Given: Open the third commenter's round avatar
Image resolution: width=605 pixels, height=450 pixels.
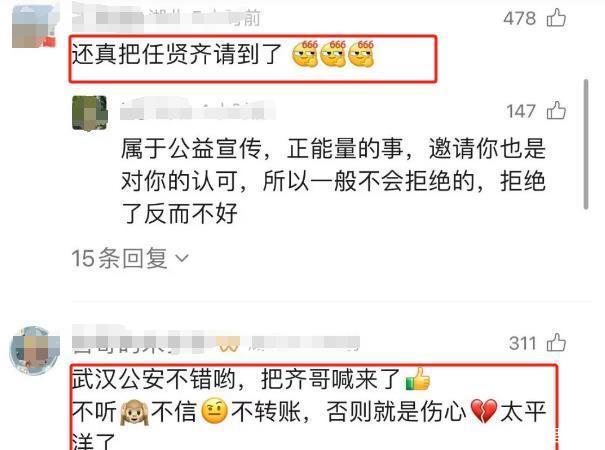Looking at the screenshot, I should pyautogui.click(x=35, y=350).
